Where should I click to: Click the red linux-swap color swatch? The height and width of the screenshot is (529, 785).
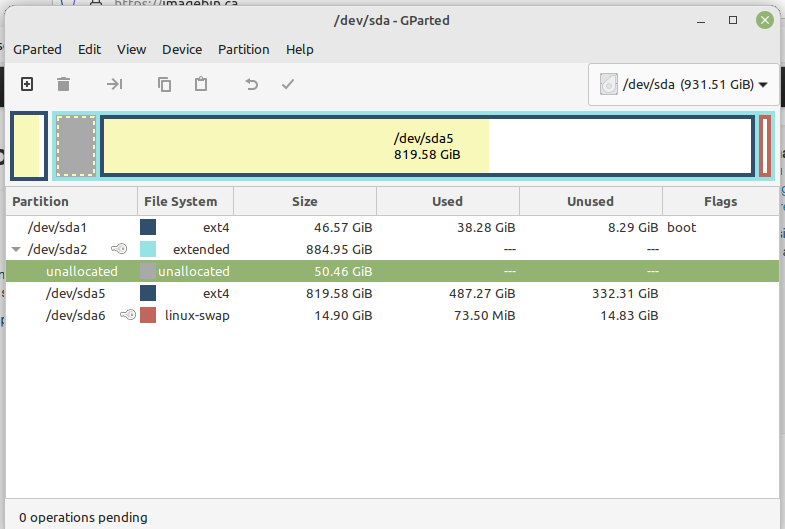[x=148, y=315]
